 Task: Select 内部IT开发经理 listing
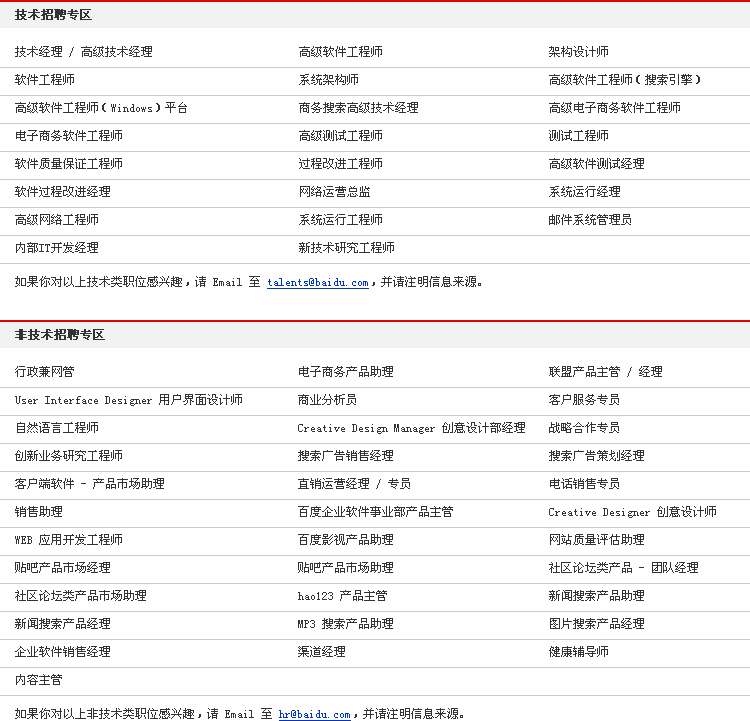click(x=57, y=247)
